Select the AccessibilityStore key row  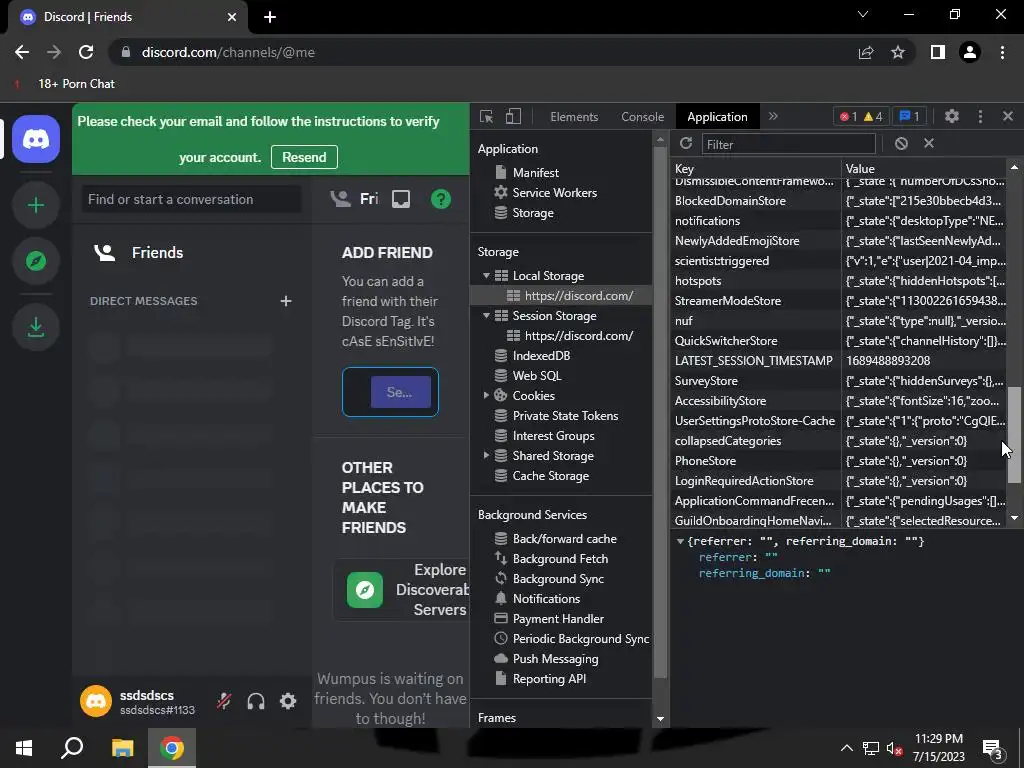(840, 401)
